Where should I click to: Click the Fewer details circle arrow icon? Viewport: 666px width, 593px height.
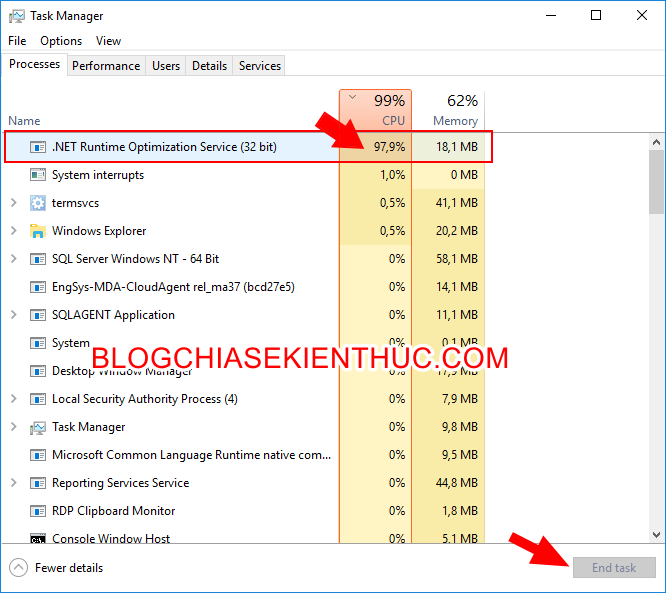tap(18, 568)
